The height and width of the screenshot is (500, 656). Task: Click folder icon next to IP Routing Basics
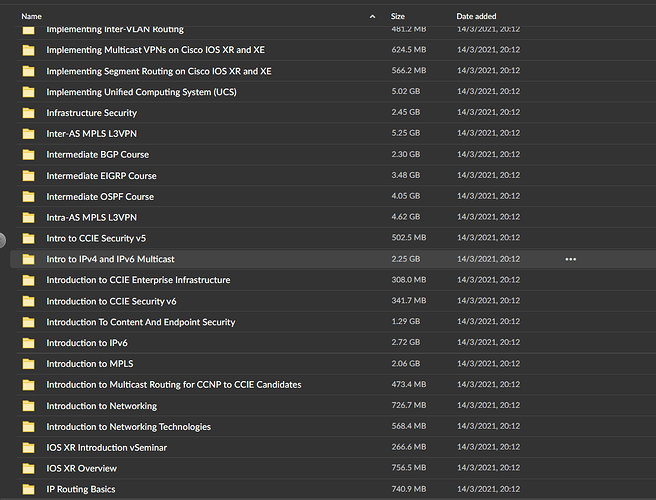point(28,489)
